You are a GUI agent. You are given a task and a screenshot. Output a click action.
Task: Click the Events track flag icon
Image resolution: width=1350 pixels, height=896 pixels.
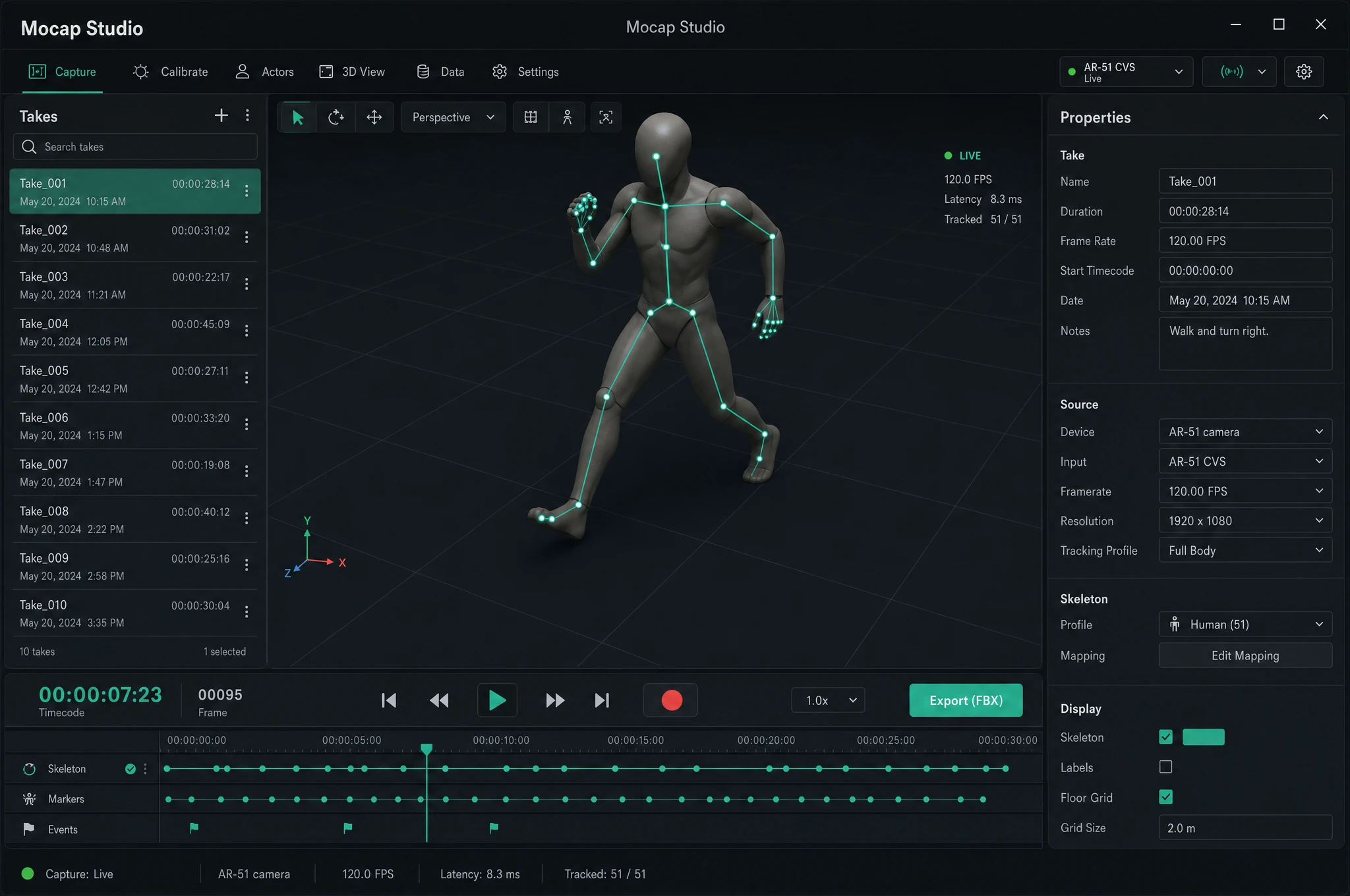pyautogui.click(x=29, y=829)
